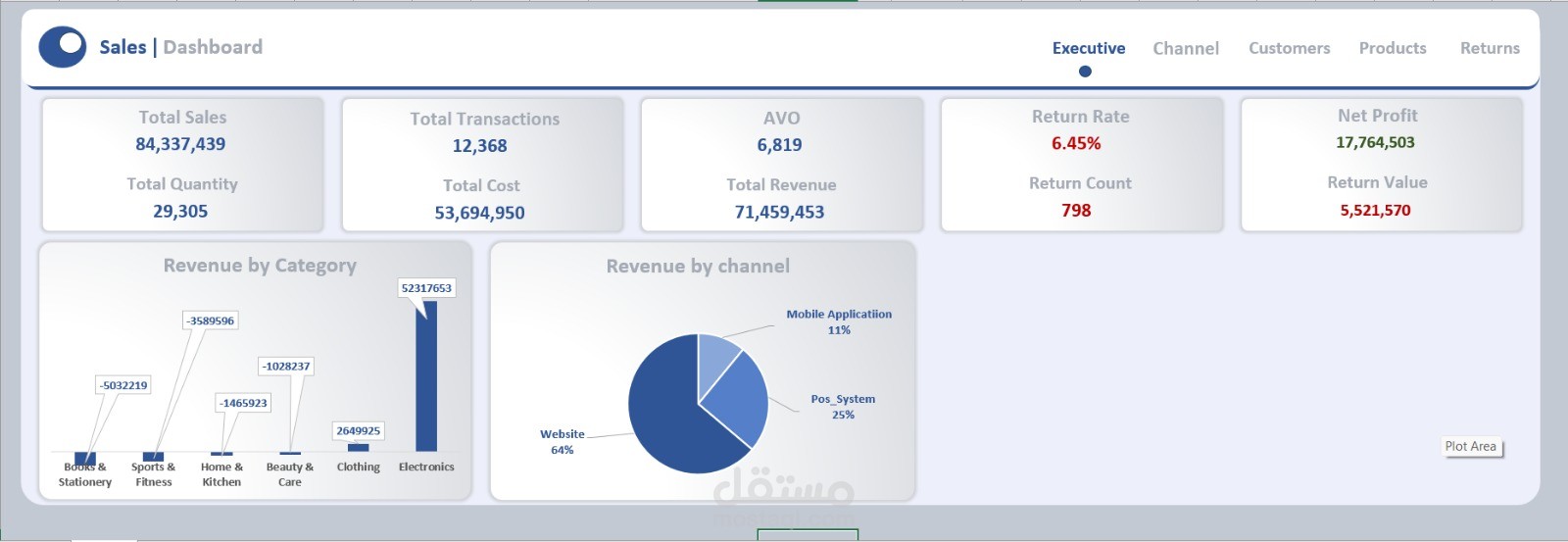Select the -3589596 data label
The height and width of the screenshot is (542, 1568).
(x=212, y=320)
